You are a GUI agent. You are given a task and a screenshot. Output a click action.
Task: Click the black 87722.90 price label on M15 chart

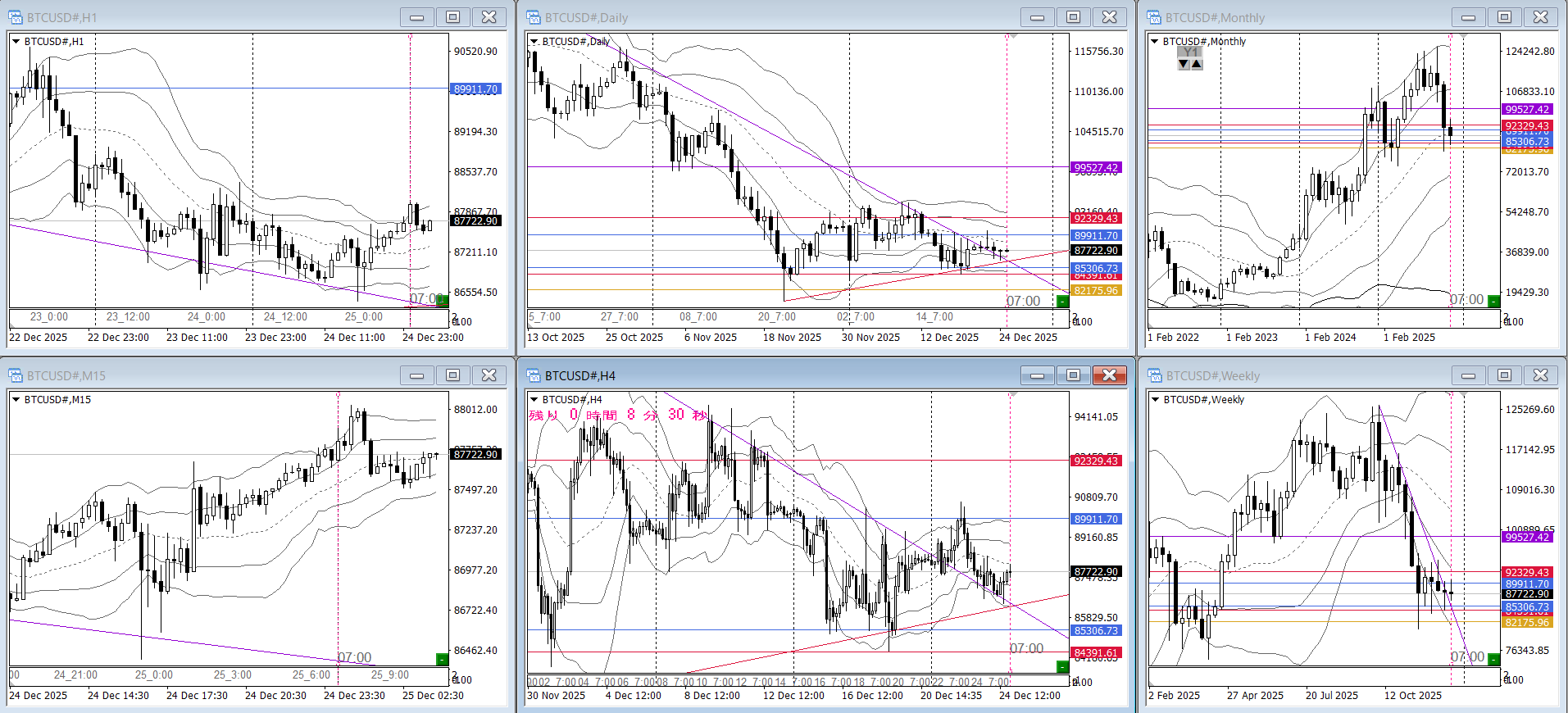coord(475,454)
